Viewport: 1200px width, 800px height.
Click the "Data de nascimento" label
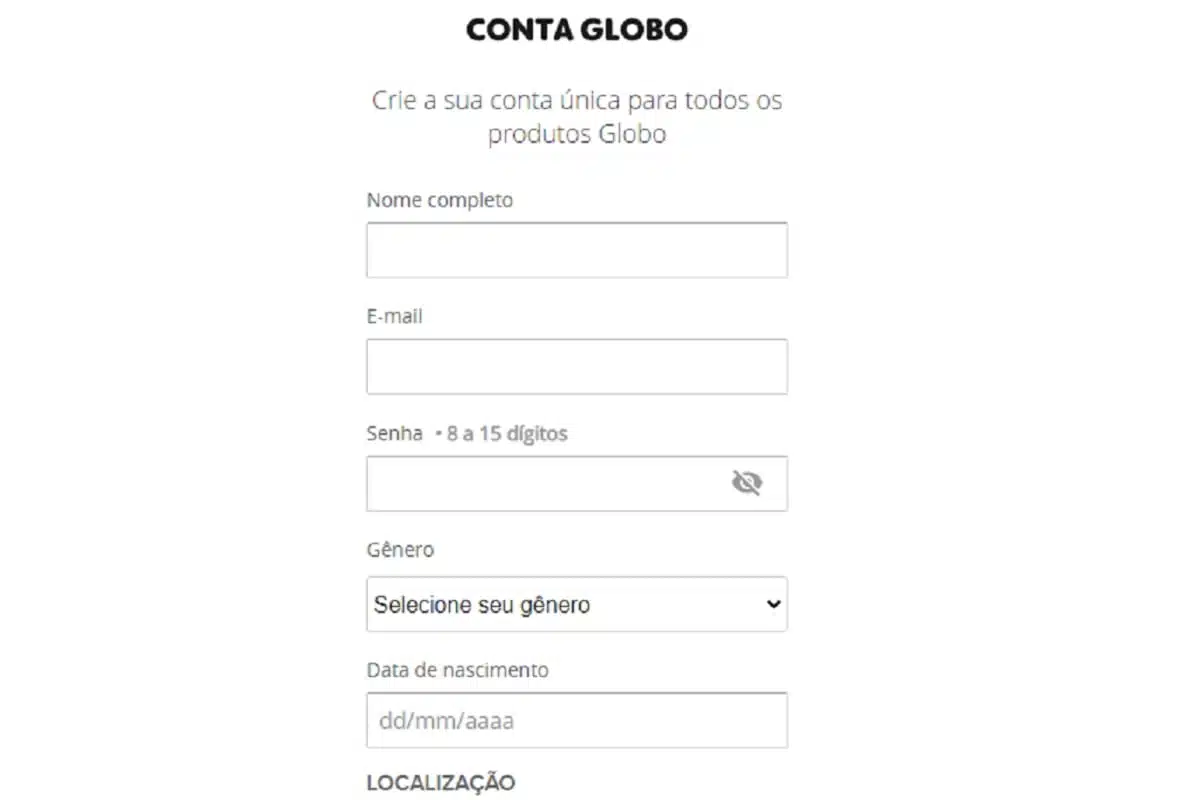457,670
